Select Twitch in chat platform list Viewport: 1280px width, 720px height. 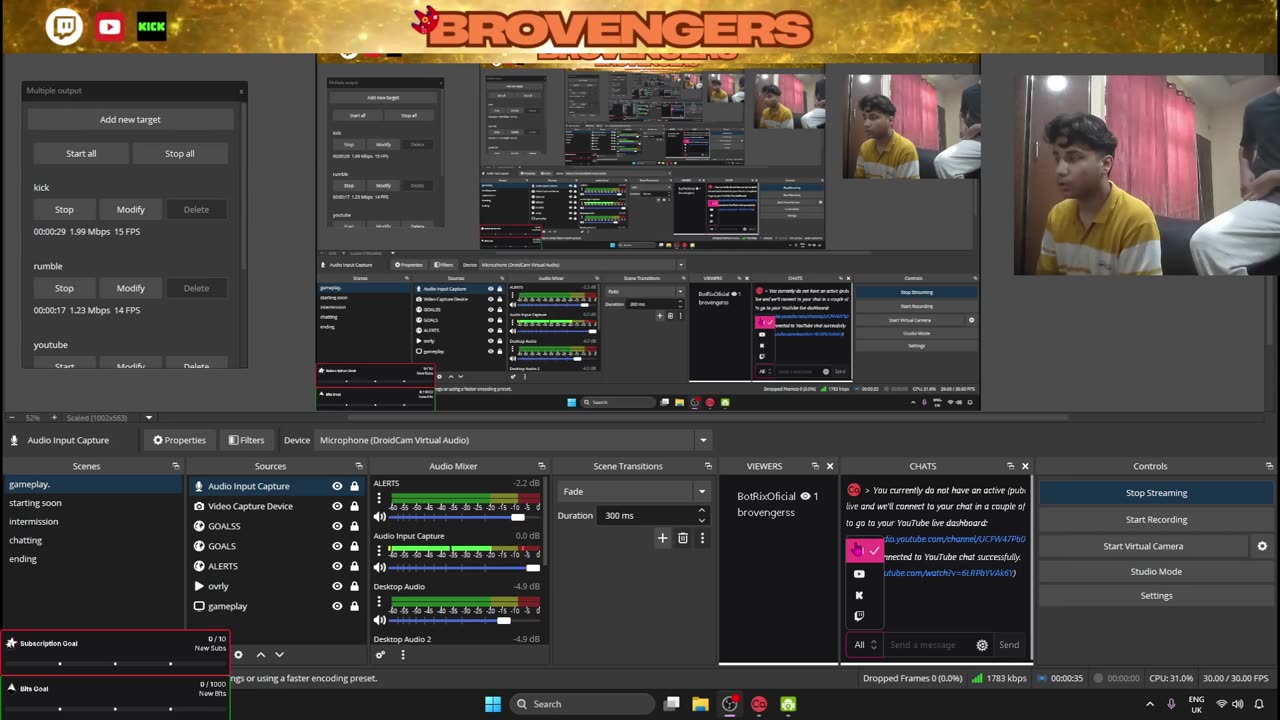(x=859, y=616)
